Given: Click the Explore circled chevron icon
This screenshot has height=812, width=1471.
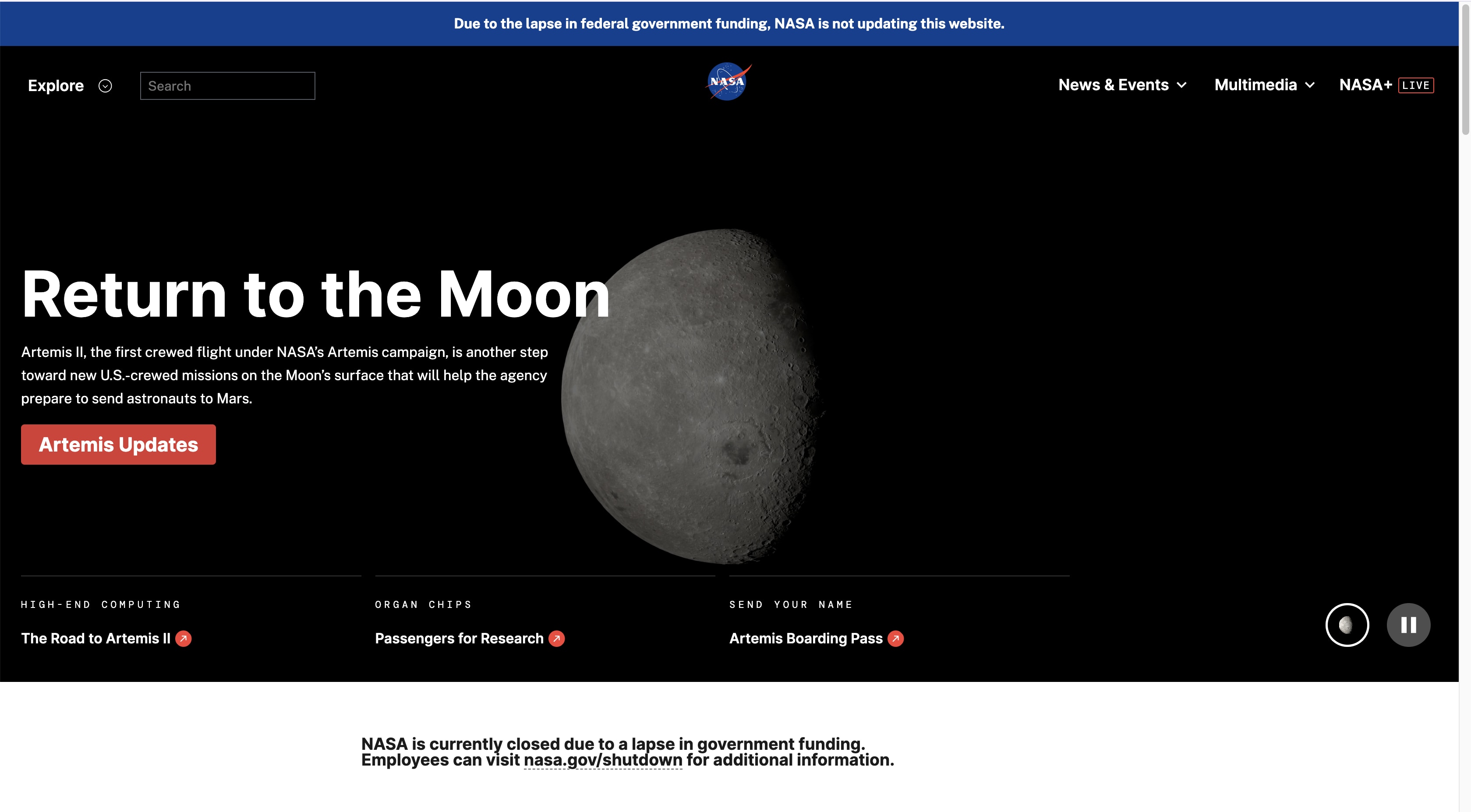Looking at the screenshot, I should click(105, 86).
